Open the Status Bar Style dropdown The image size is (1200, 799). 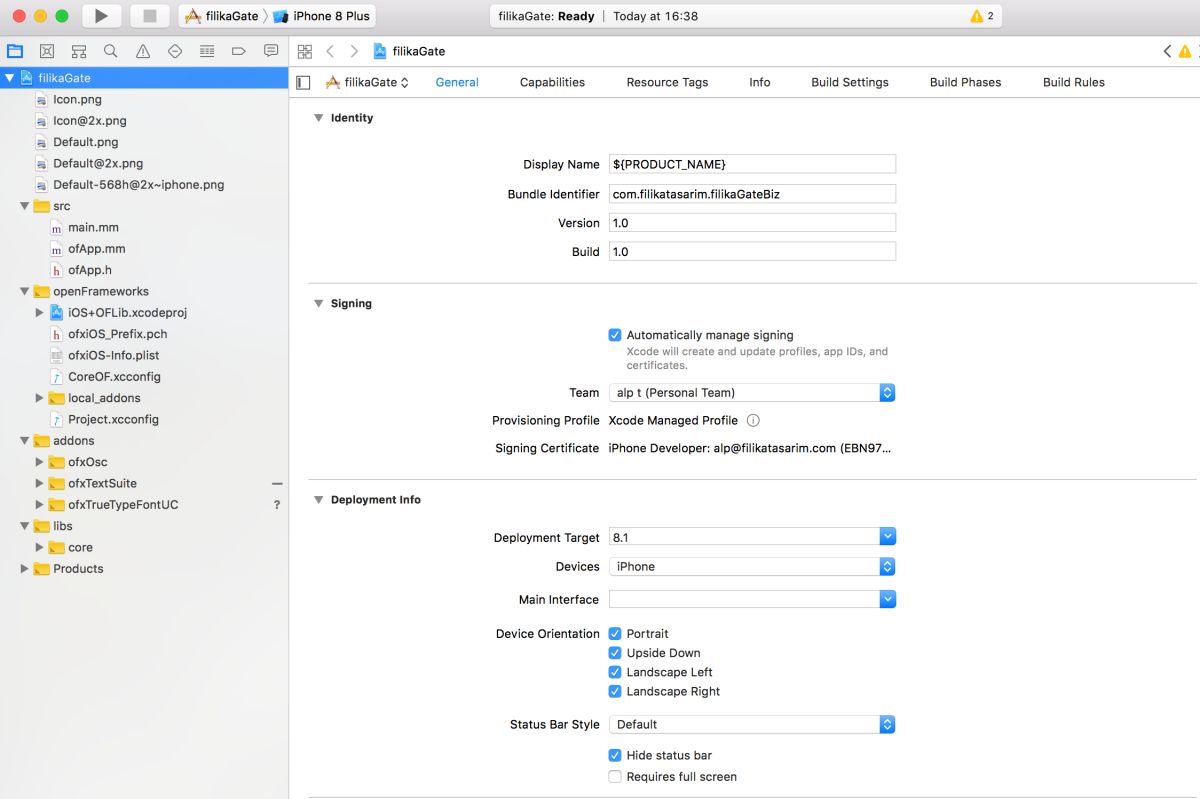(x=752, y=725)
